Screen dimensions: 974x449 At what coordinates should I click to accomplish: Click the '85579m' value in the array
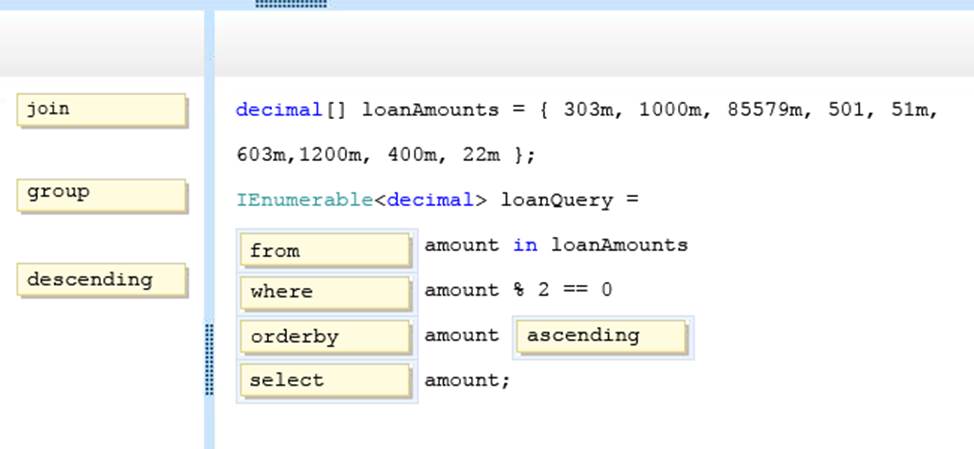[x=772, y=110]
